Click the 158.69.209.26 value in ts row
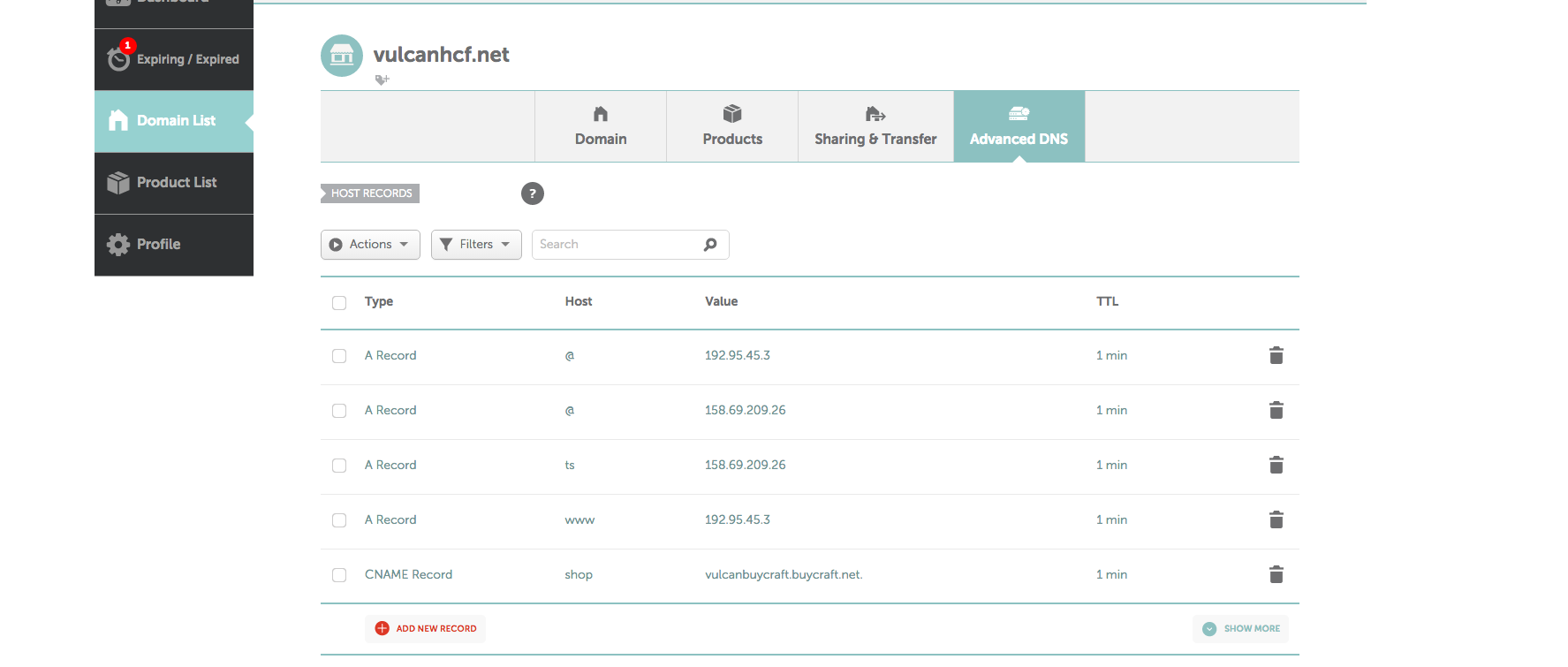Viewport: 1568px width, 667px height. point(745,465)
